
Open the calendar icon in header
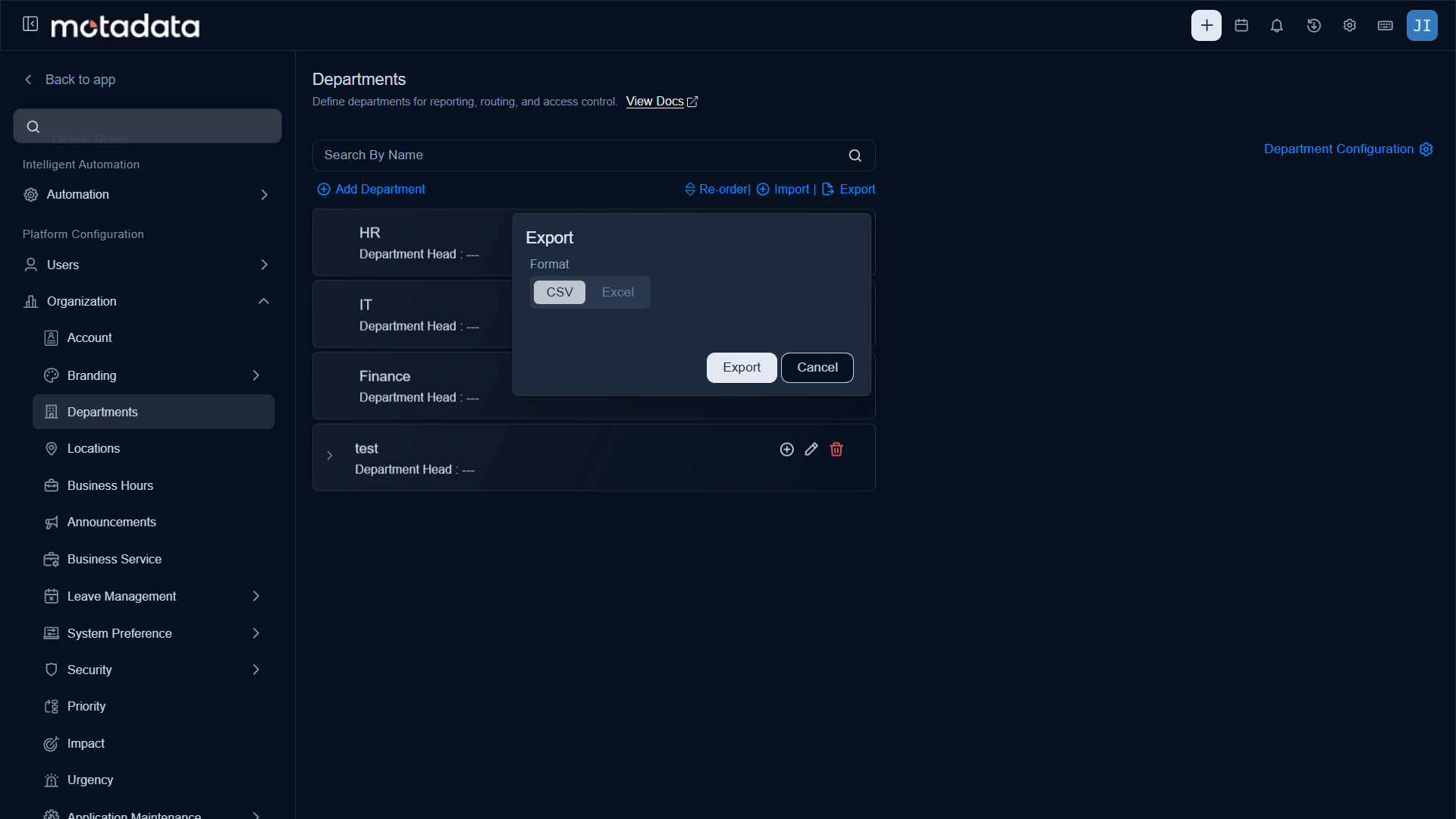(1241, 25)
